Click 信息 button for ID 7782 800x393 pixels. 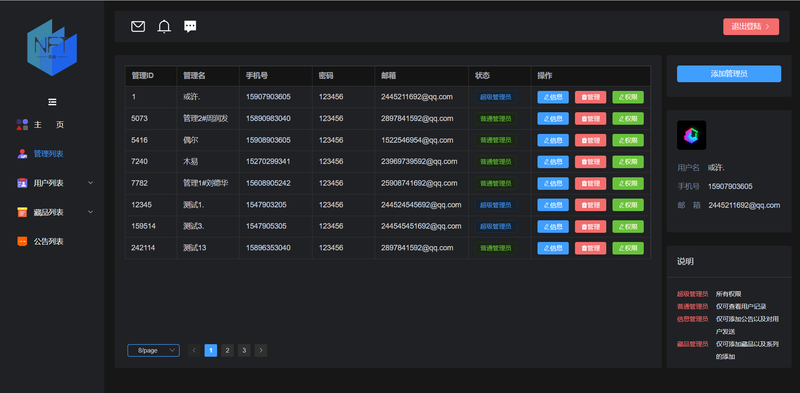pyautogui.click(x=553, y=183)
